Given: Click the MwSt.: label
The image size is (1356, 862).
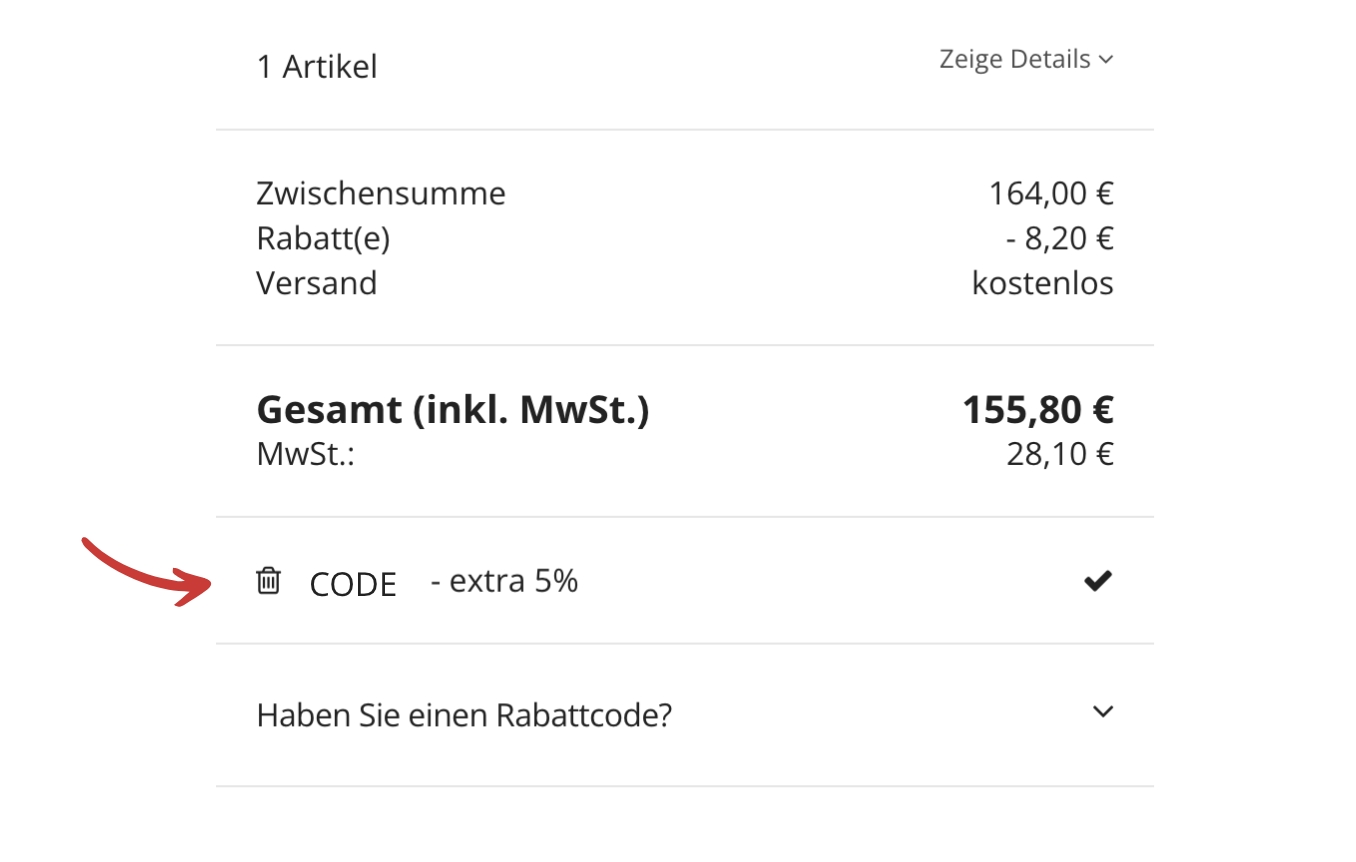Looking at the screenshot, I should point(306,455).
